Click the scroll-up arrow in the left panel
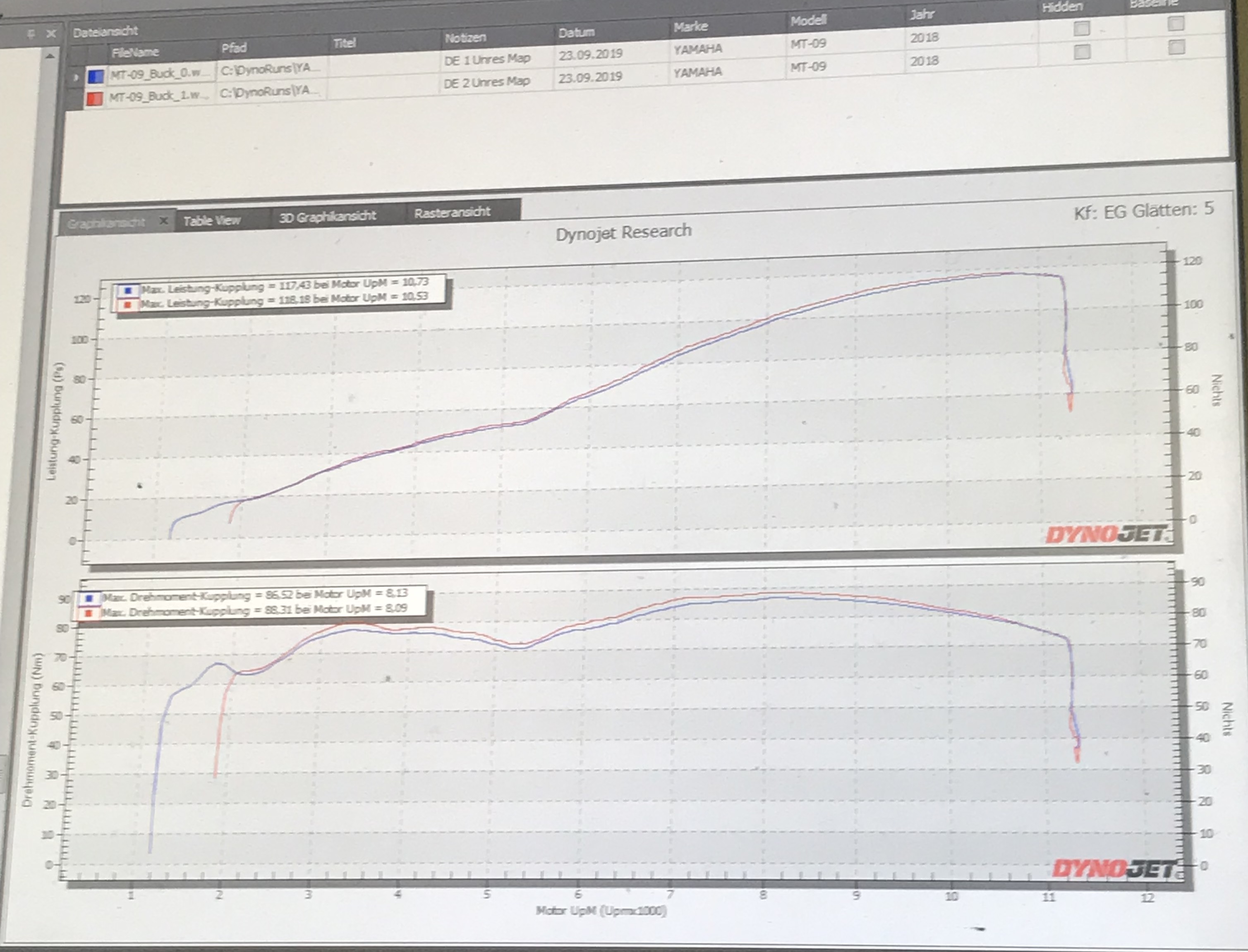Screen dimensions: 1248x952 [50, 56]
